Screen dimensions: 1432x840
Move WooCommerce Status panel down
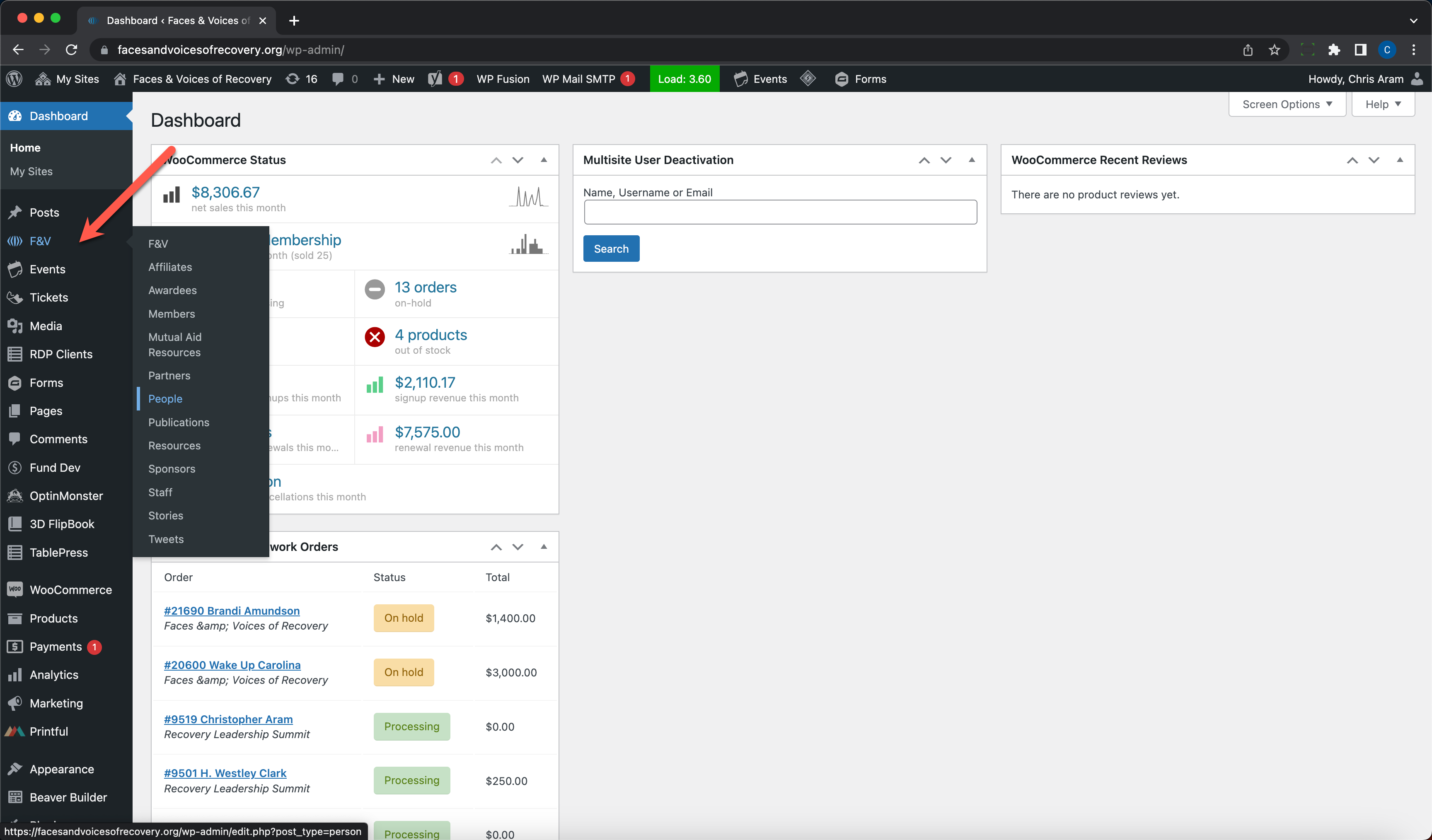pos(518,160)
